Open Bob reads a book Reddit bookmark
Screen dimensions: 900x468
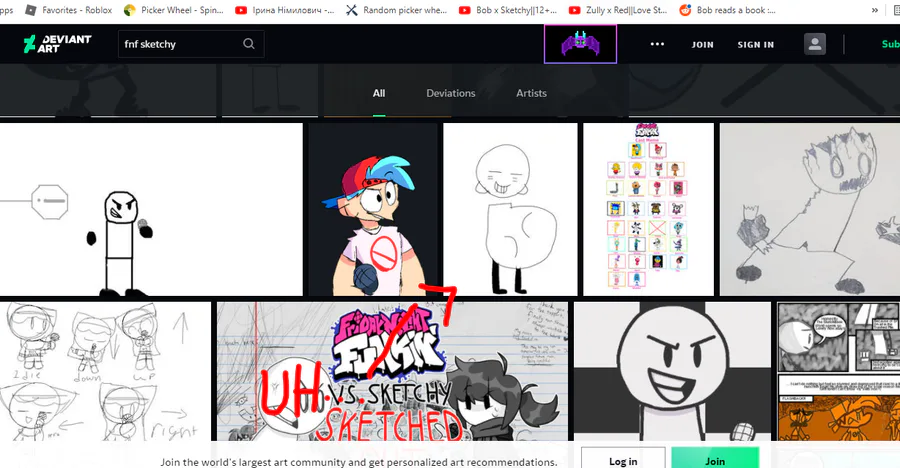pyautogui.click(x=727, y=10)
